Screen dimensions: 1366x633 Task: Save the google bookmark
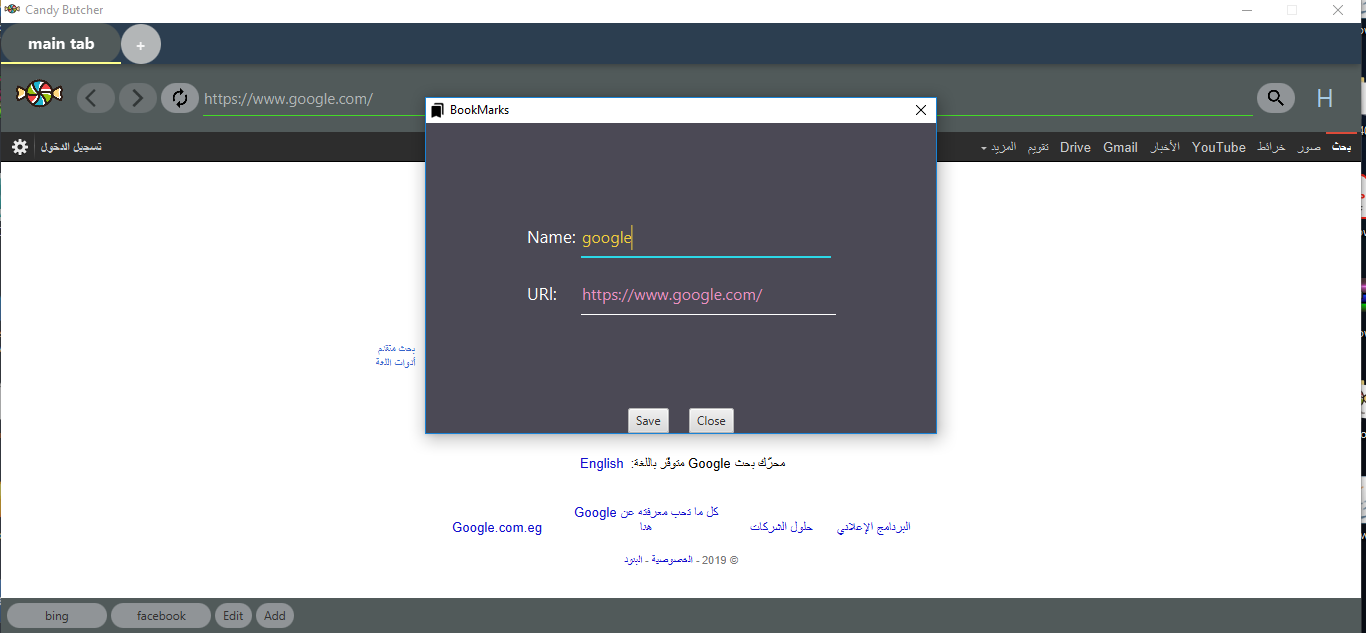(x=648, y=420)
